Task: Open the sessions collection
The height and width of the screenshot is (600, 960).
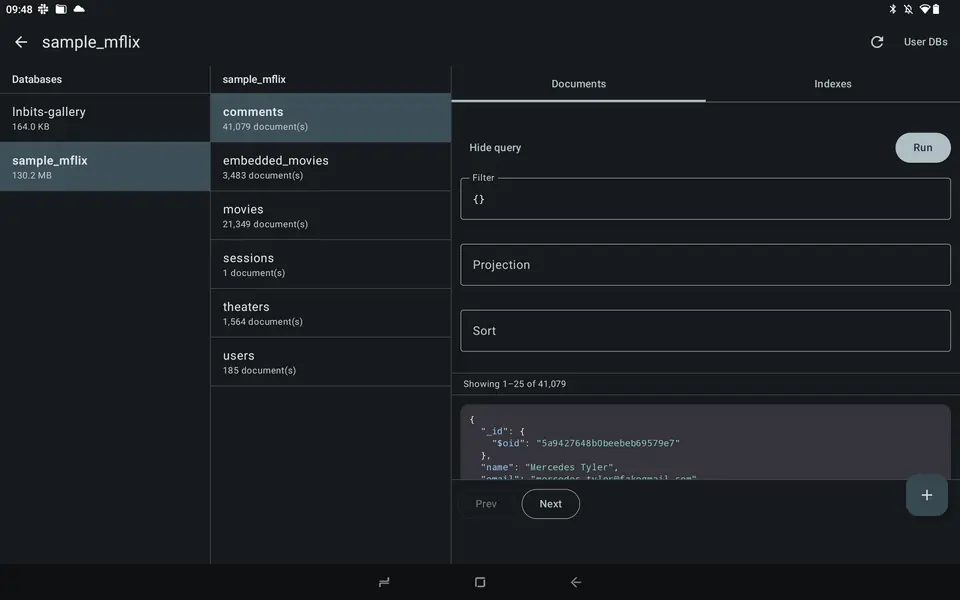Action: 331,264
